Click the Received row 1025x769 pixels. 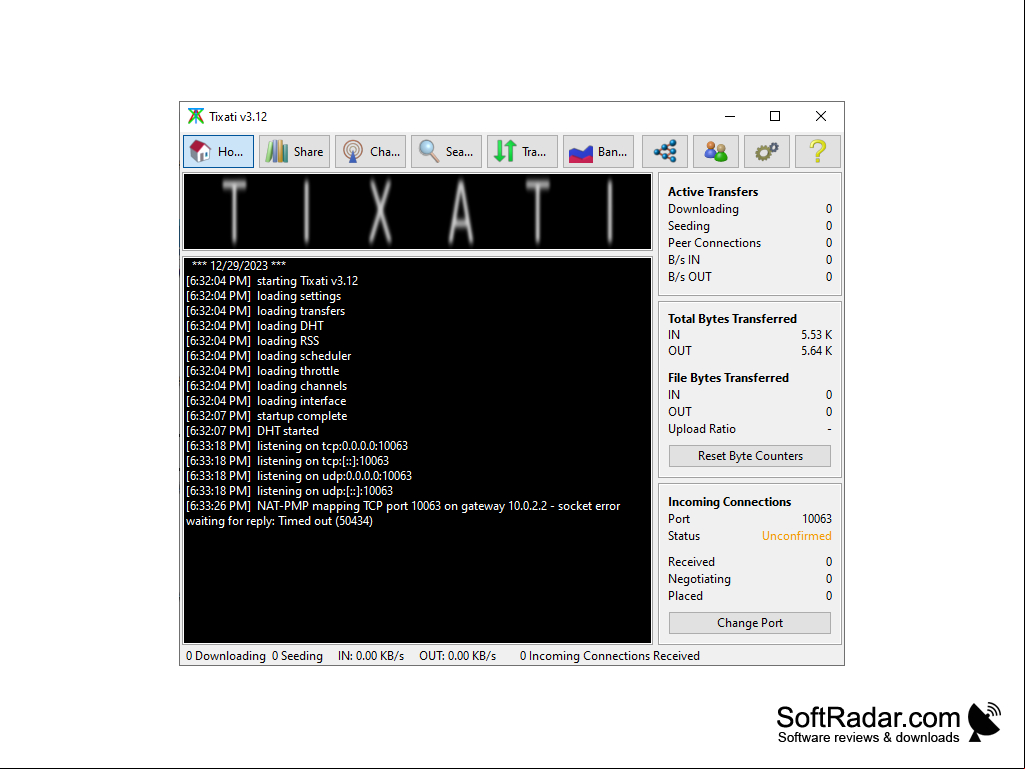click(x=750, y=562)
